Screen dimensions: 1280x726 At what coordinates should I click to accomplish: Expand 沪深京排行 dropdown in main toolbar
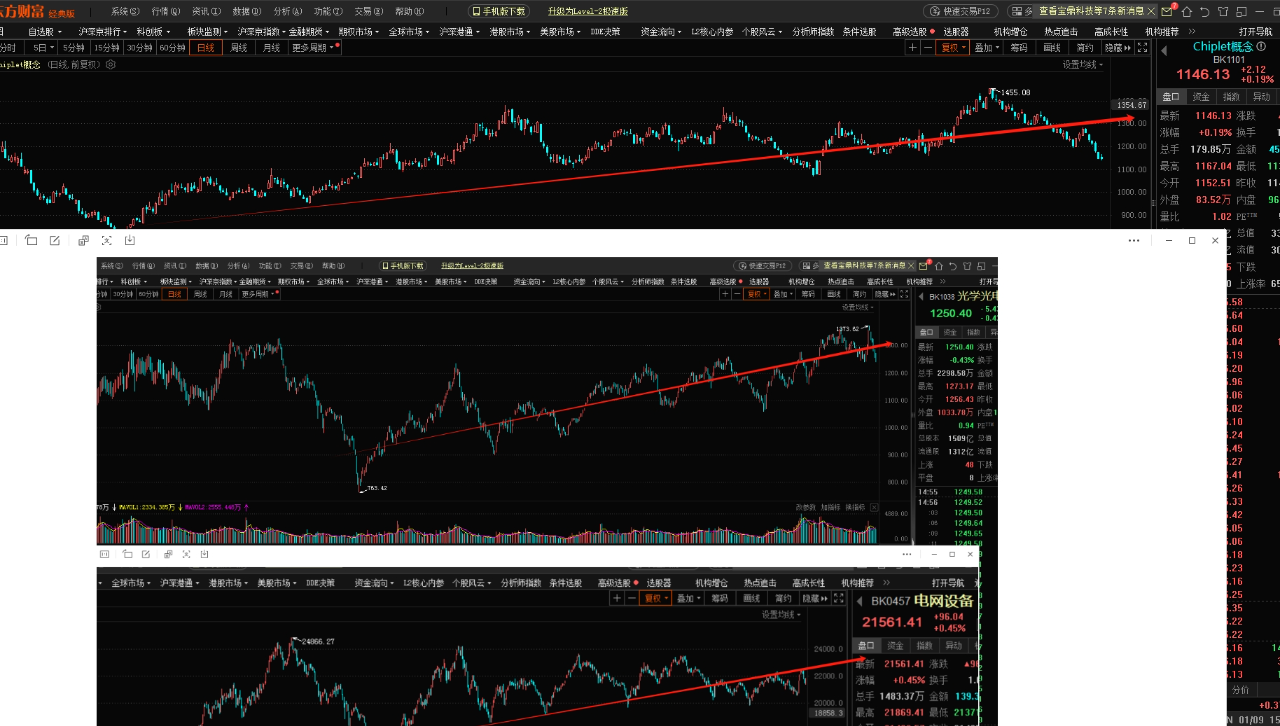[x=104, y=31]
